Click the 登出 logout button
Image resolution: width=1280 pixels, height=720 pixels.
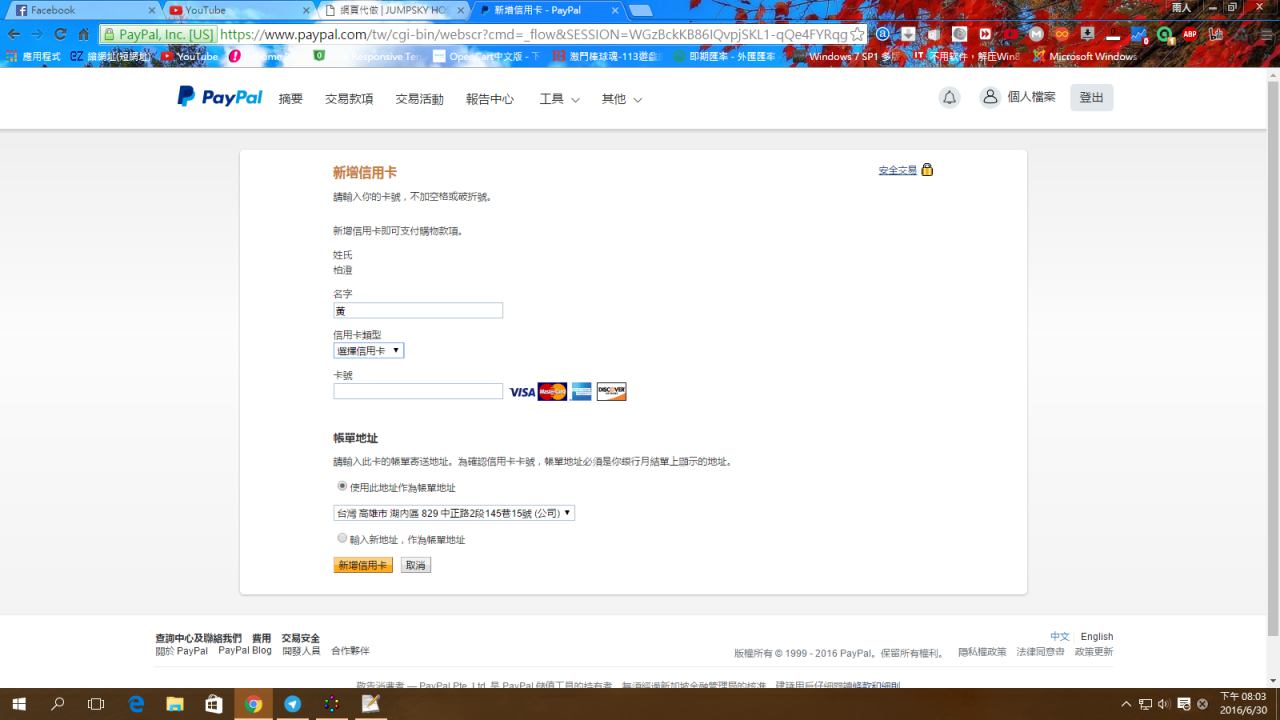pos(1091,97)
